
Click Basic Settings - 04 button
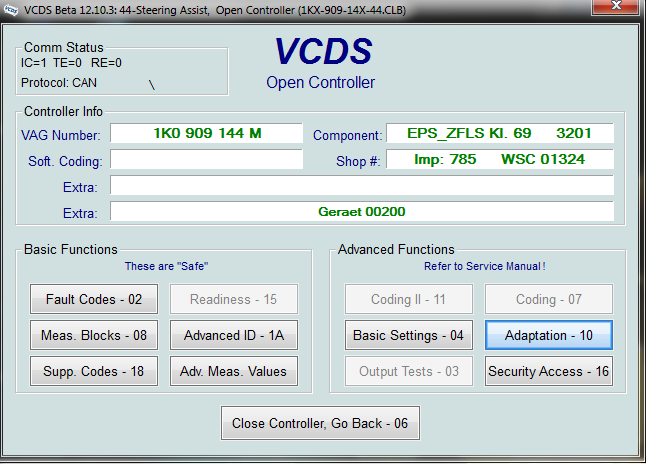tap(408, 335)
